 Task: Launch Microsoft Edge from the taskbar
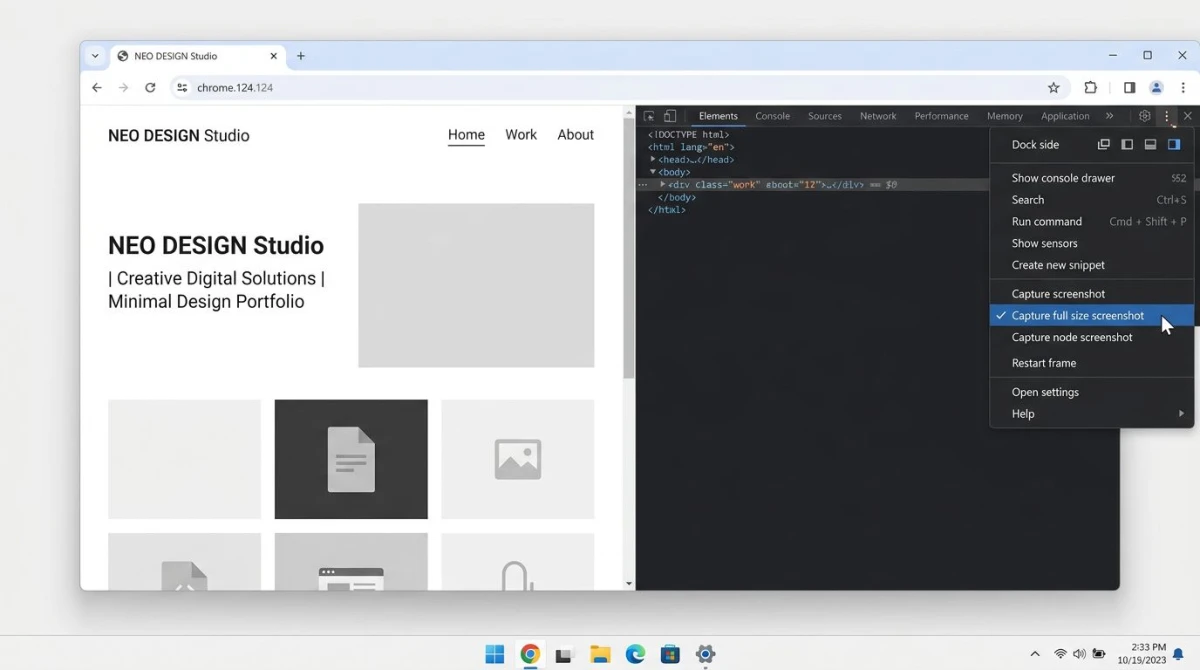635,654
